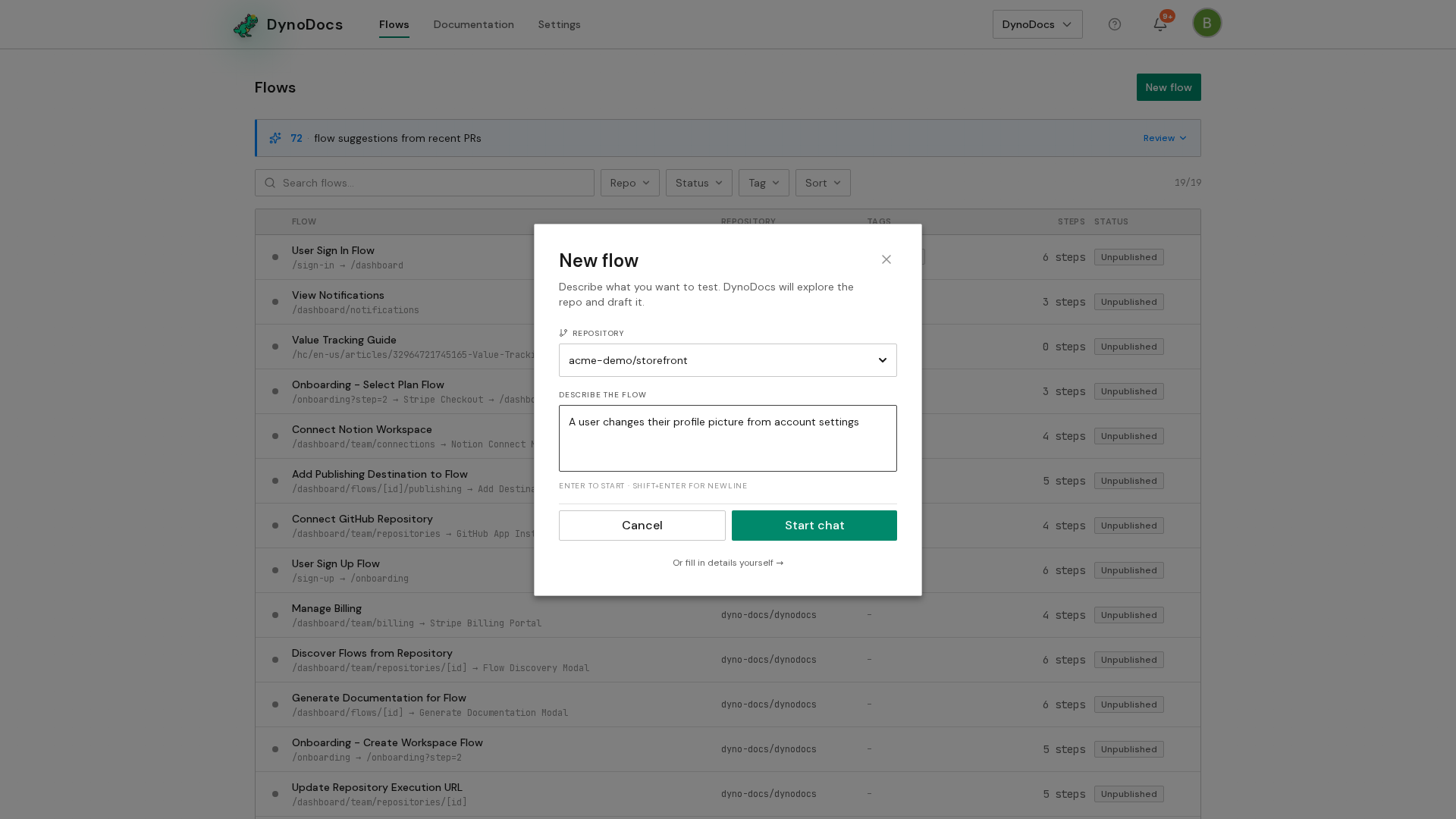Screen dimensions: 1456x819
Task: Click Unpublished badge of User Sign Up Flow
Action: coord(1128,570)
